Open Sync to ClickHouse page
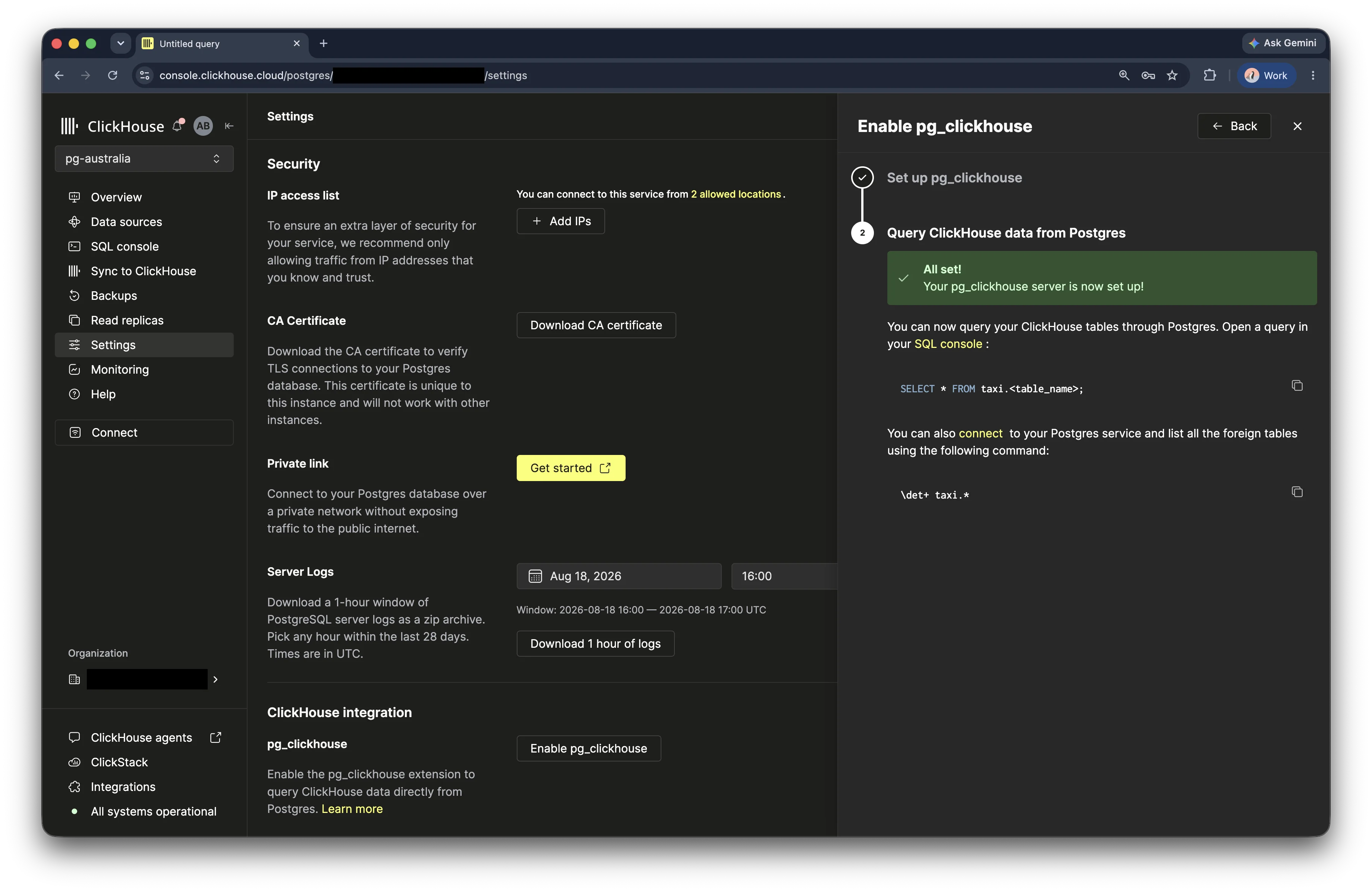Screen dimensions: 1372x892 (144, 271)
